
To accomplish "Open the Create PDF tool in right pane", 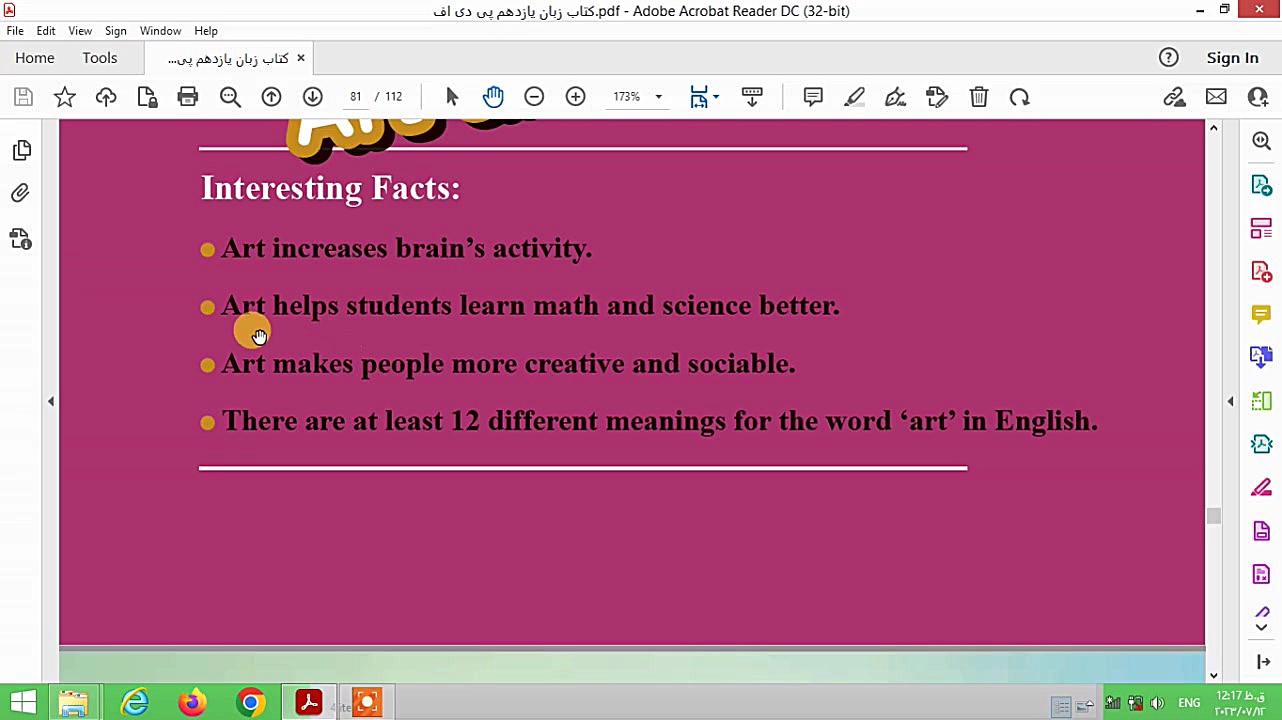I will coord(1261,272).
